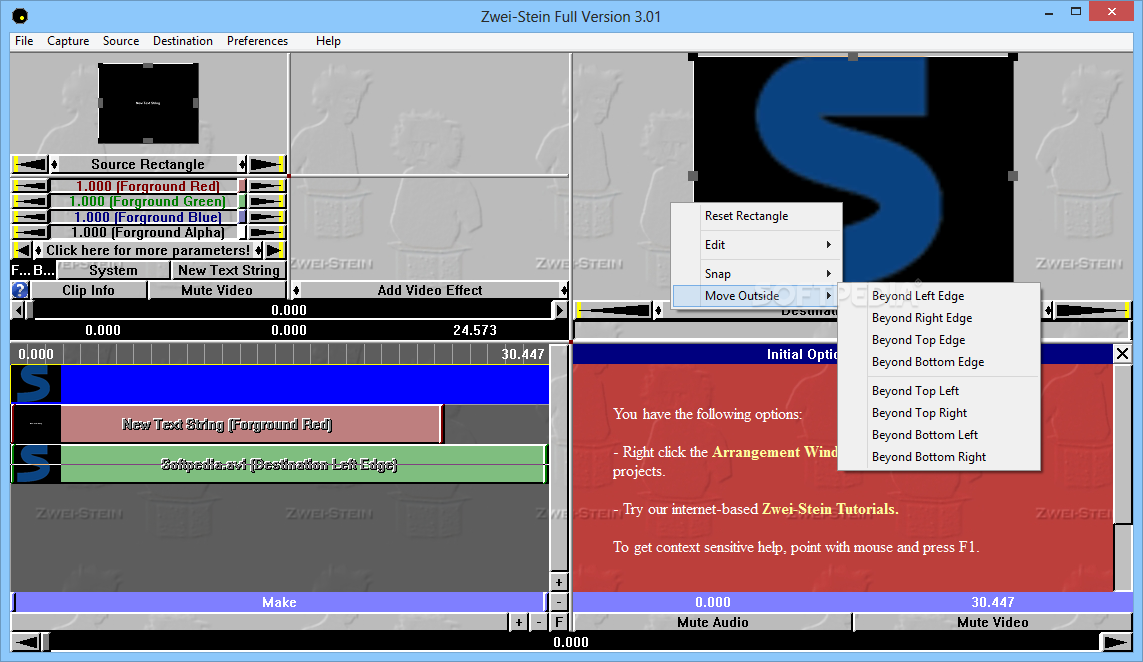This screenshot has width=1143, height=662.
Task: Open the 'Click here for more parameters!' dropdown
Action: pos(148,250)
